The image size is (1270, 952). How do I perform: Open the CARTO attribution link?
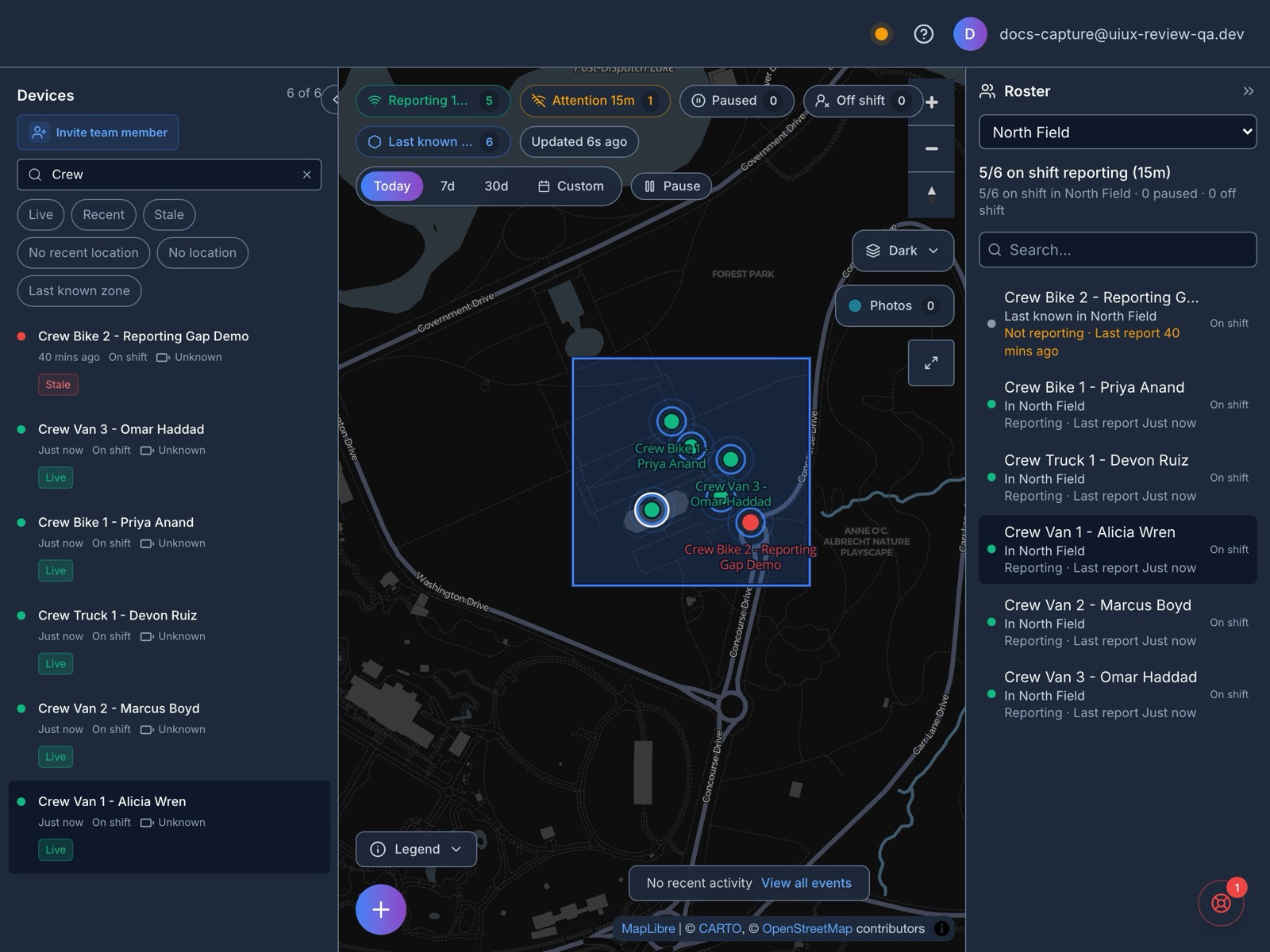click(x=720, y=928)
